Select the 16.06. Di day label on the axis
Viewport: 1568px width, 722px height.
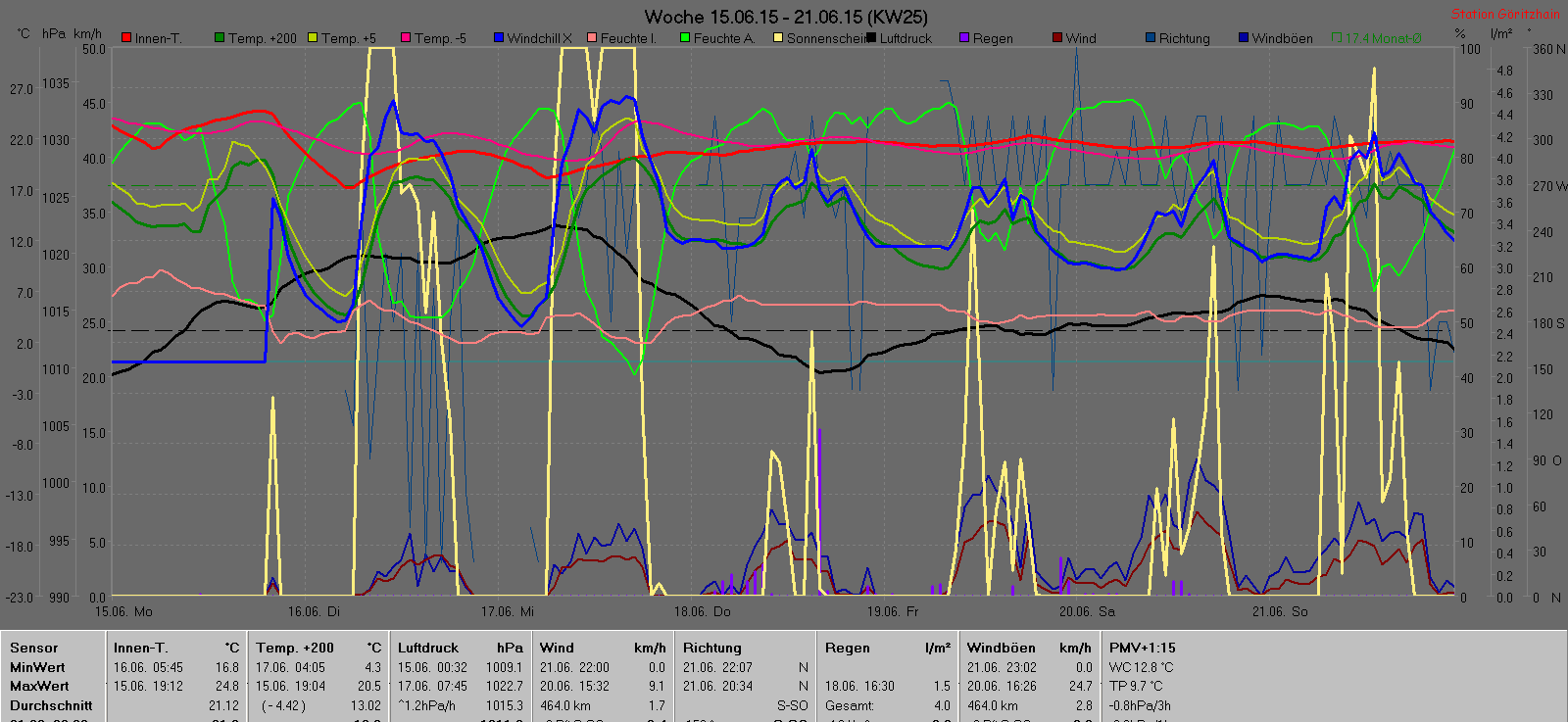(x=314, y=611)
